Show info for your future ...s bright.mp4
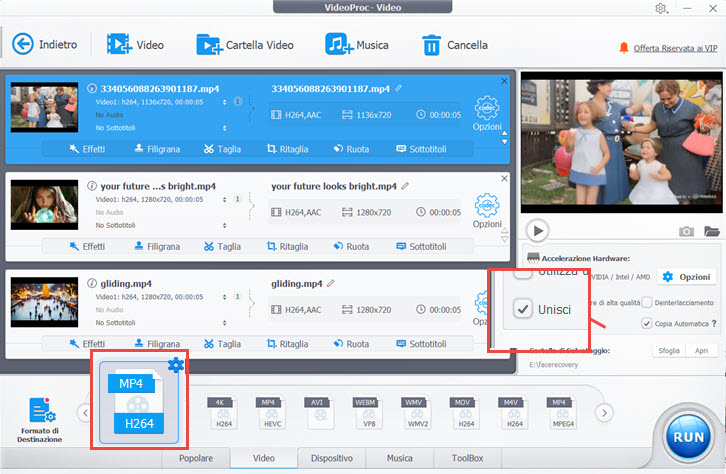The image size is (726, 474). (x=92, y=186)
